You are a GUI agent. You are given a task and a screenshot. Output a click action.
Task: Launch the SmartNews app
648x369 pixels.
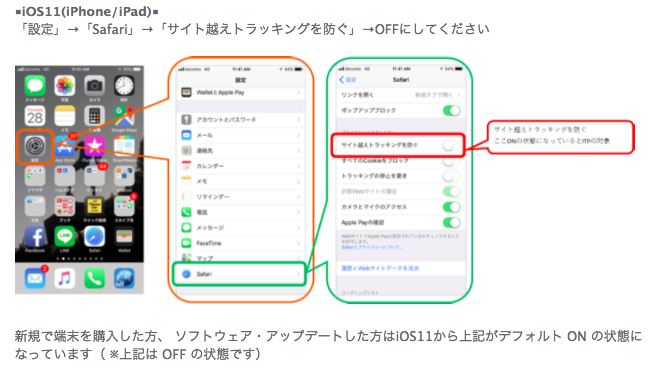click(x=124, y=146)
